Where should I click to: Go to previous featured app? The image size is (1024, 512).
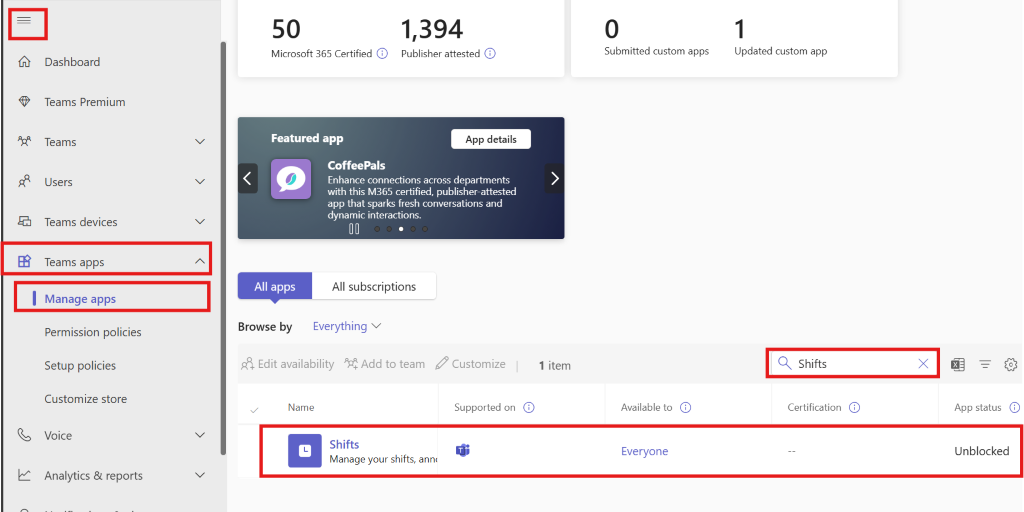248,178
